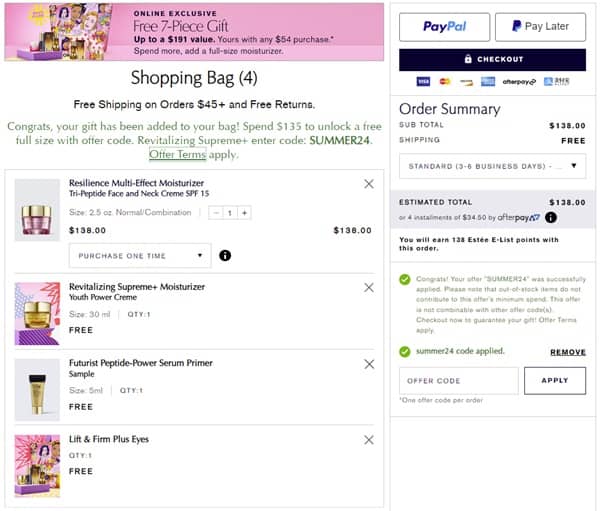Click the Offer Code input field
This screenshot has height=511, width=600.
[458, 381]
